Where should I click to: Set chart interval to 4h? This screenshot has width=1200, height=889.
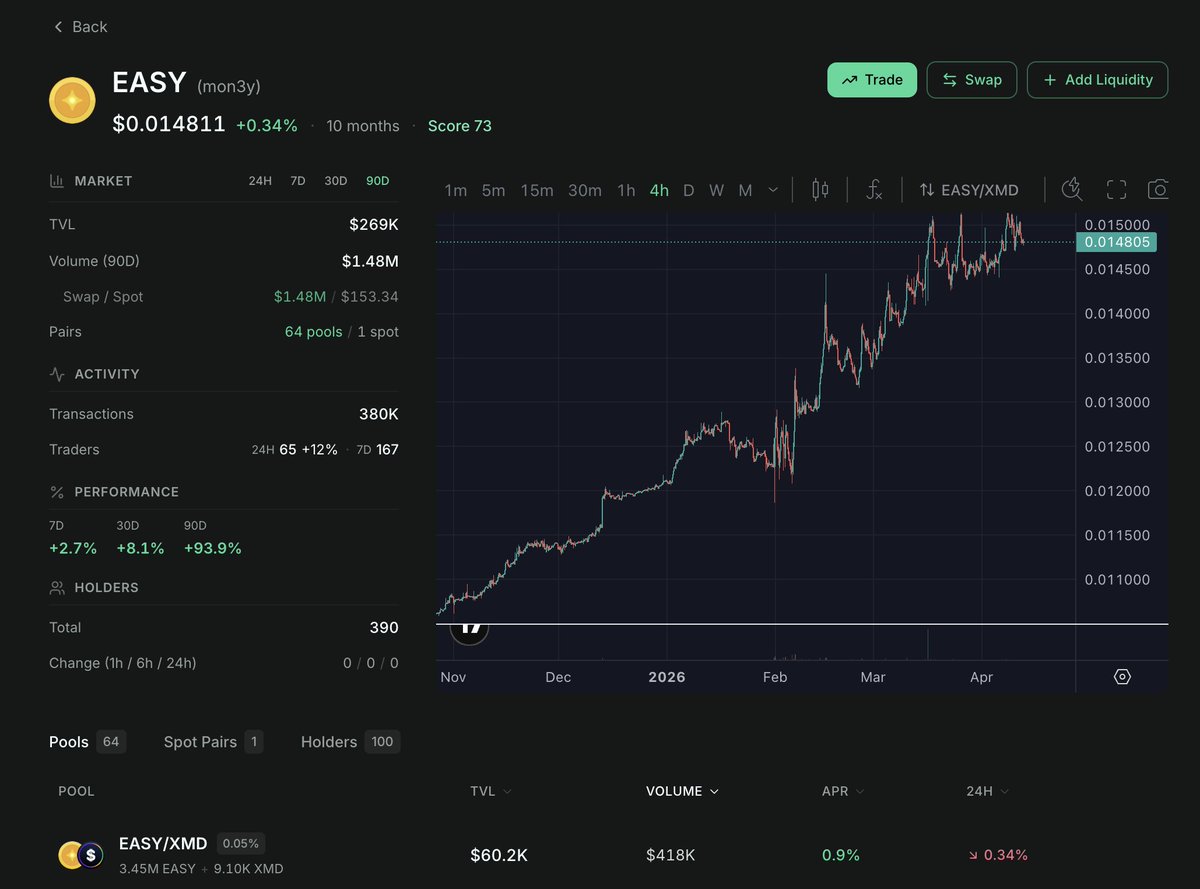pos(659,190)
